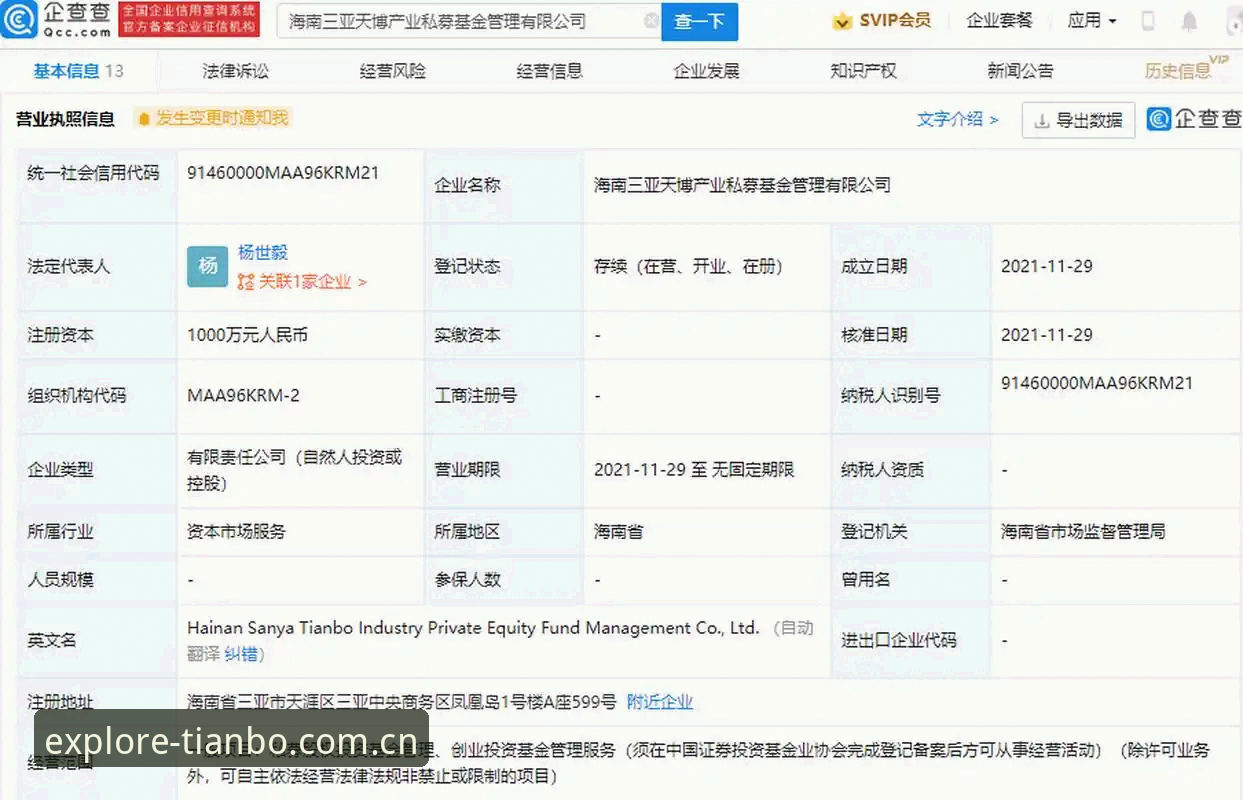Click 发生变更时通知我 alert link
Image resolution: width=1243 pixels, height=800 pixels.
213,118
